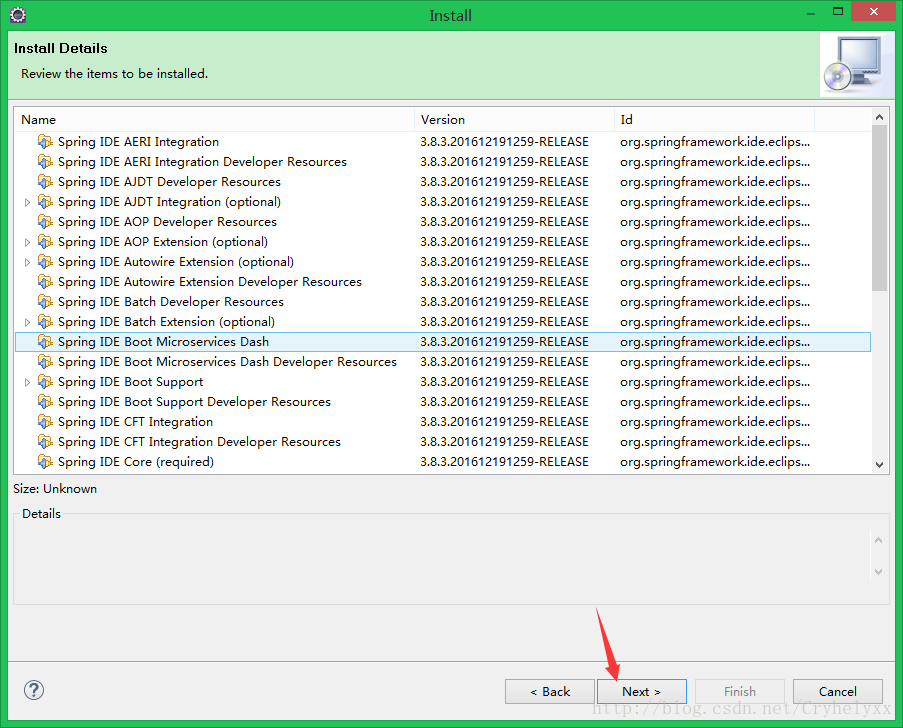Select row Spring IDE Boot Support Developer Resources

[x=442, y=401]
